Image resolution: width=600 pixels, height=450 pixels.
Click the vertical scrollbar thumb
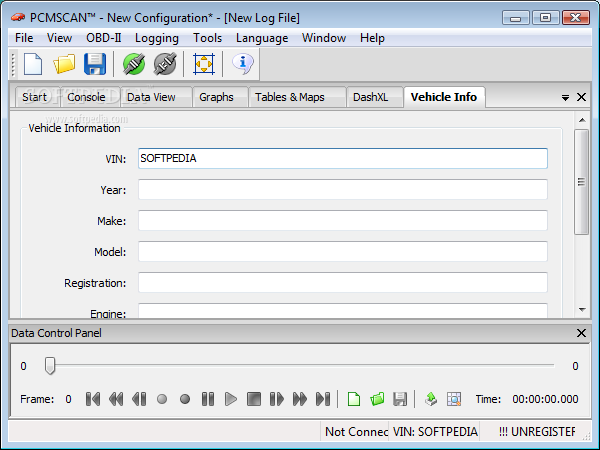[582, 182]
